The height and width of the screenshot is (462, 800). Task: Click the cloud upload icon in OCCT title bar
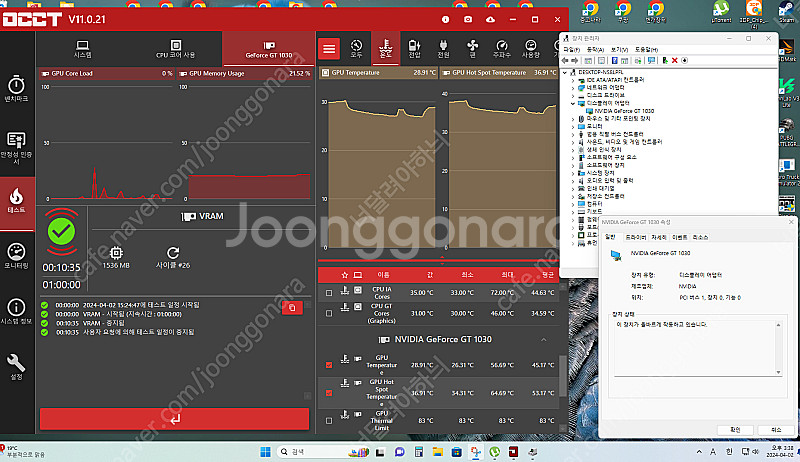[x=490, y=19]
